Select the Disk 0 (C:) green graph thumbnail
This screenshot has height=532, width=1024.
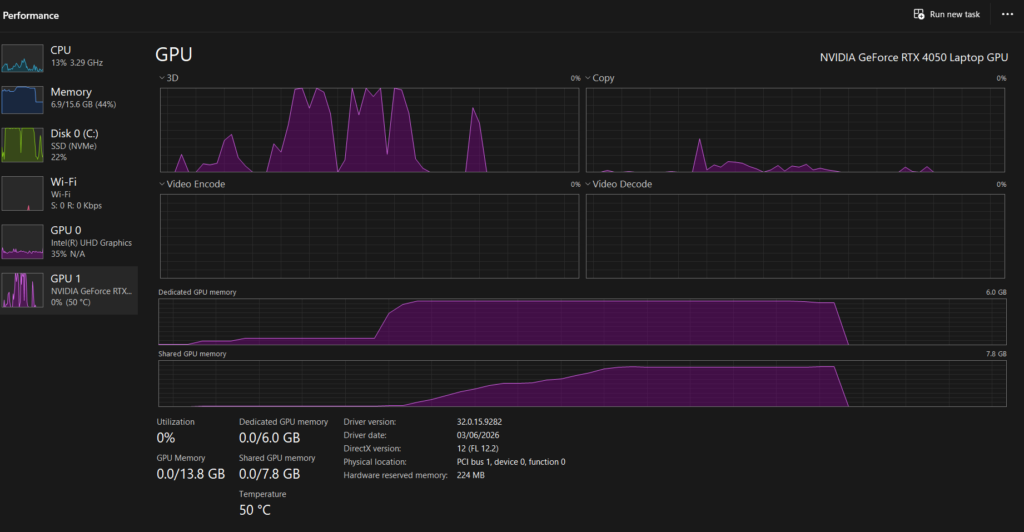tap(22, 145)
